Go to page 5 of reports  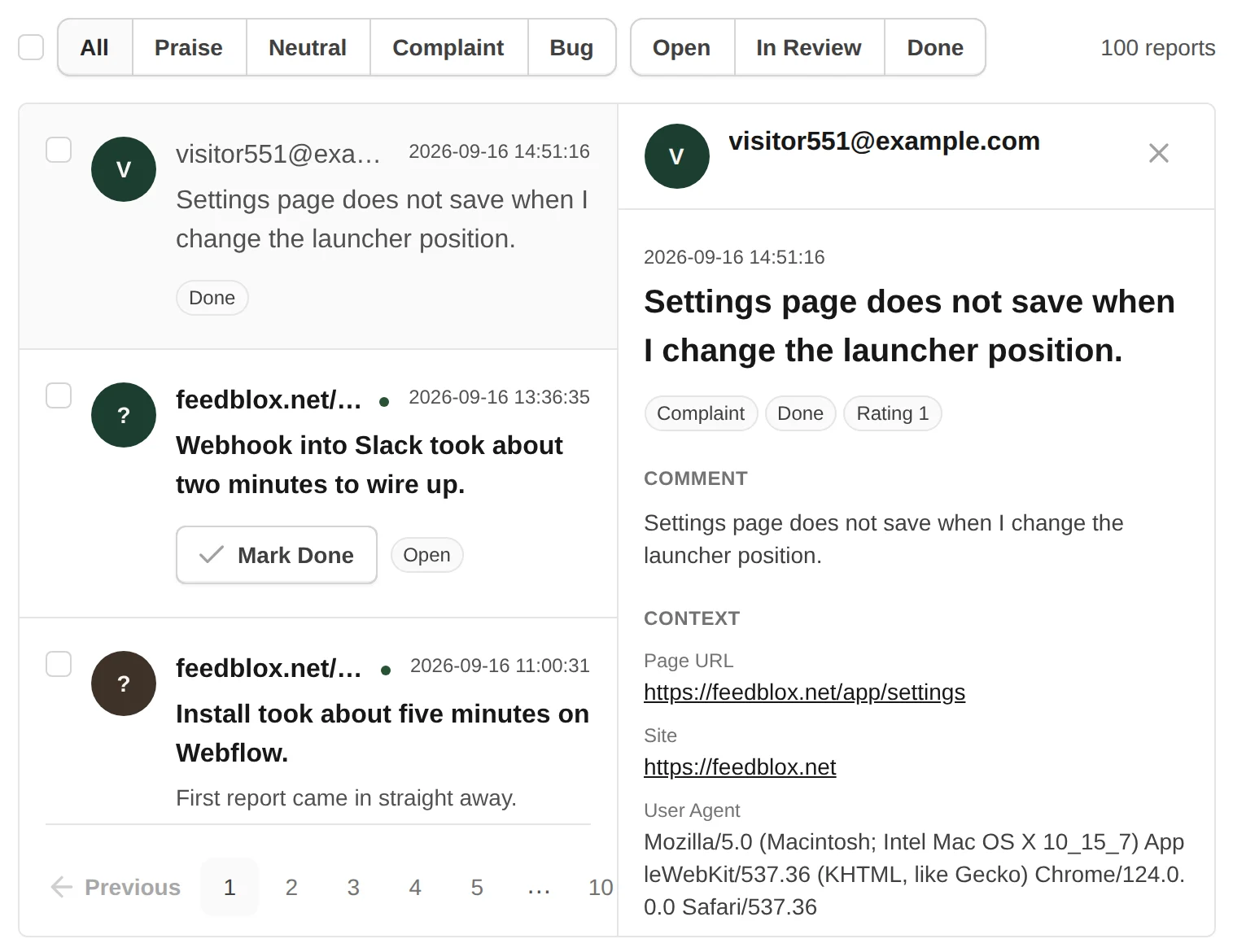477,887
